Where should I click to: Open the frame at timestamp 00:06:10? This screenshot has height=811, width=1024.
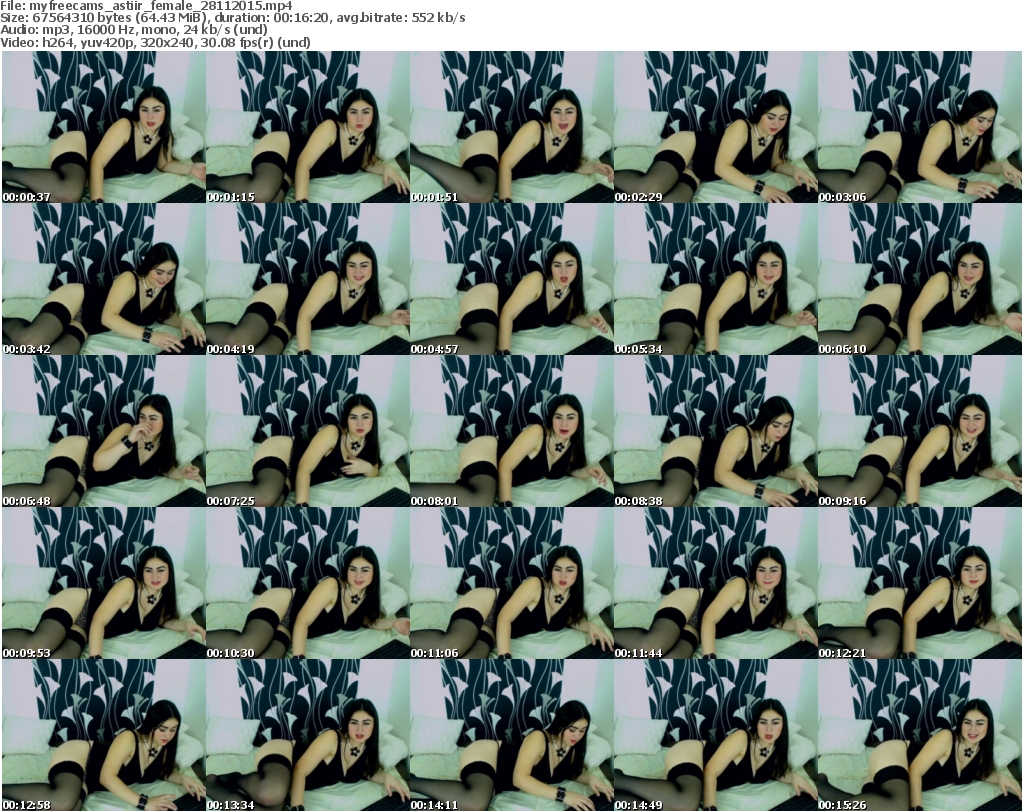click(920, 279)
